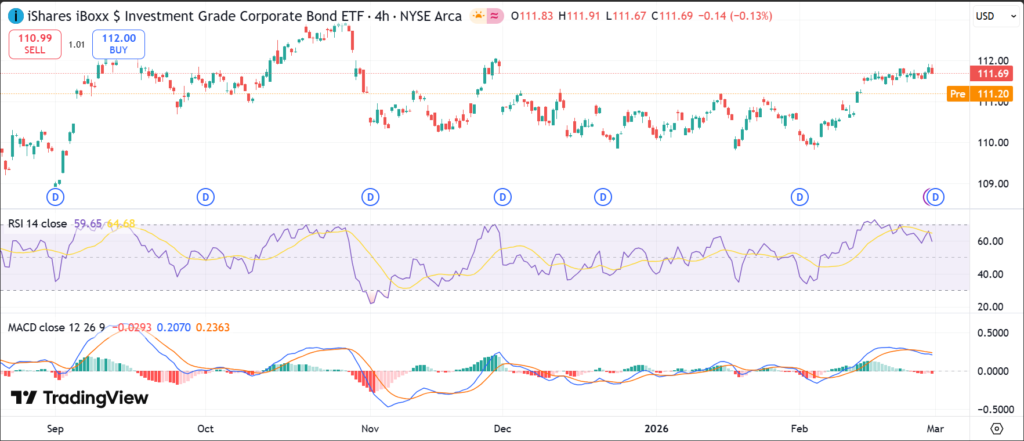Click the pink approximately-equal status icon
Viewport: 1024px width, 441px height.
pos(494,15)
